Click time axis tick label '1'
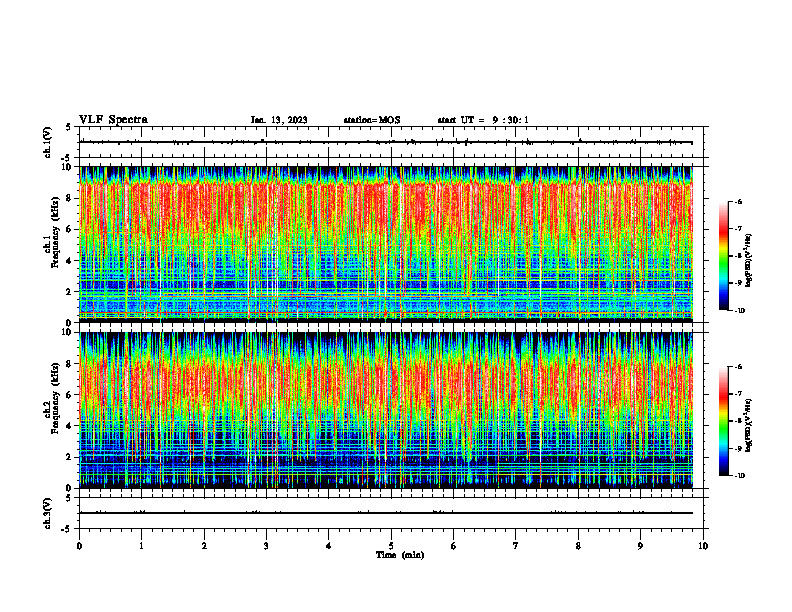Viewport: 792px width, 612px height. [142, 546]
